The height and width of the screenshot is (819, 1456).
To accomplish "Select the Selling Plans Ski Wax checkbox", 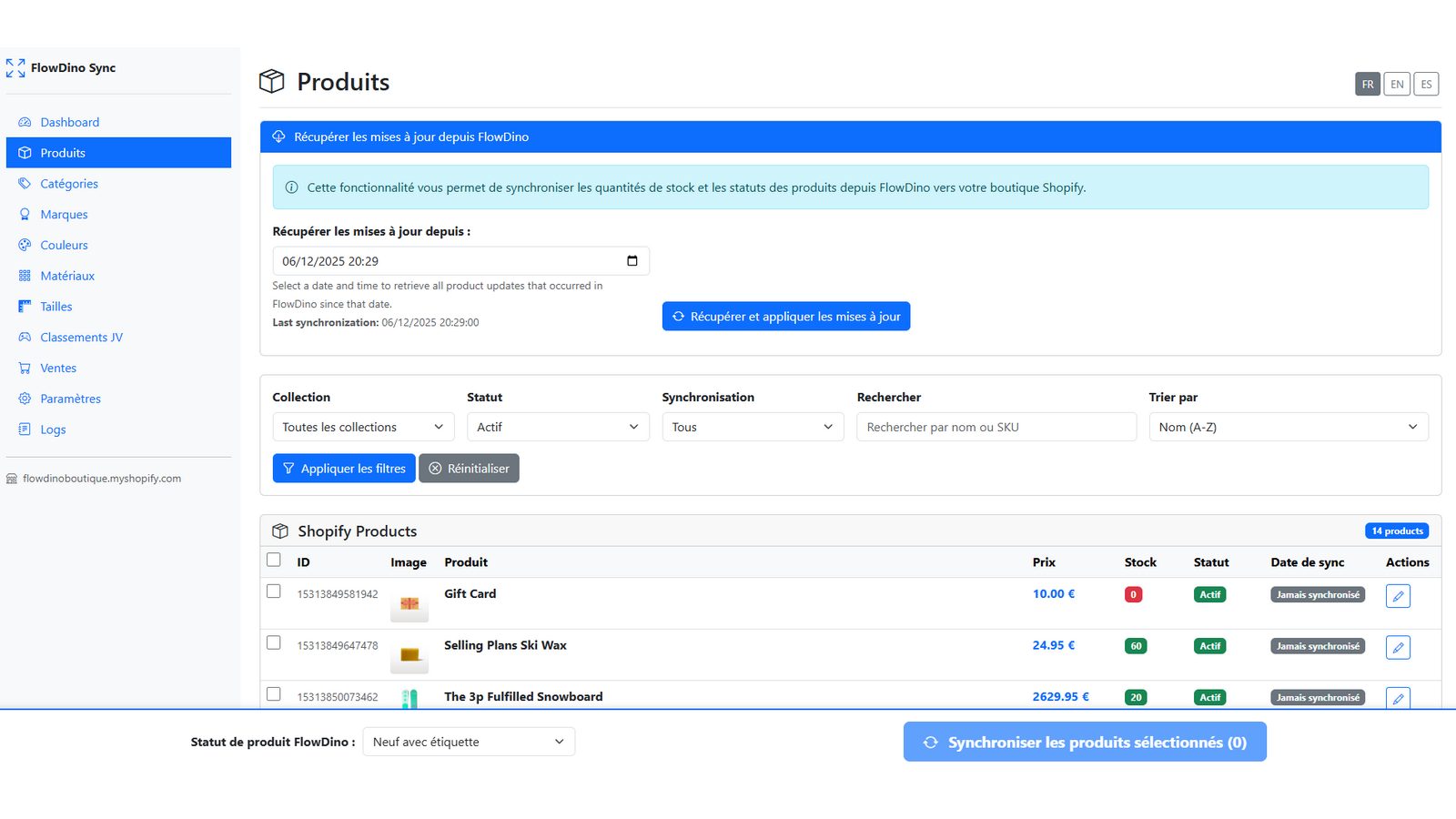I will 274,642.
